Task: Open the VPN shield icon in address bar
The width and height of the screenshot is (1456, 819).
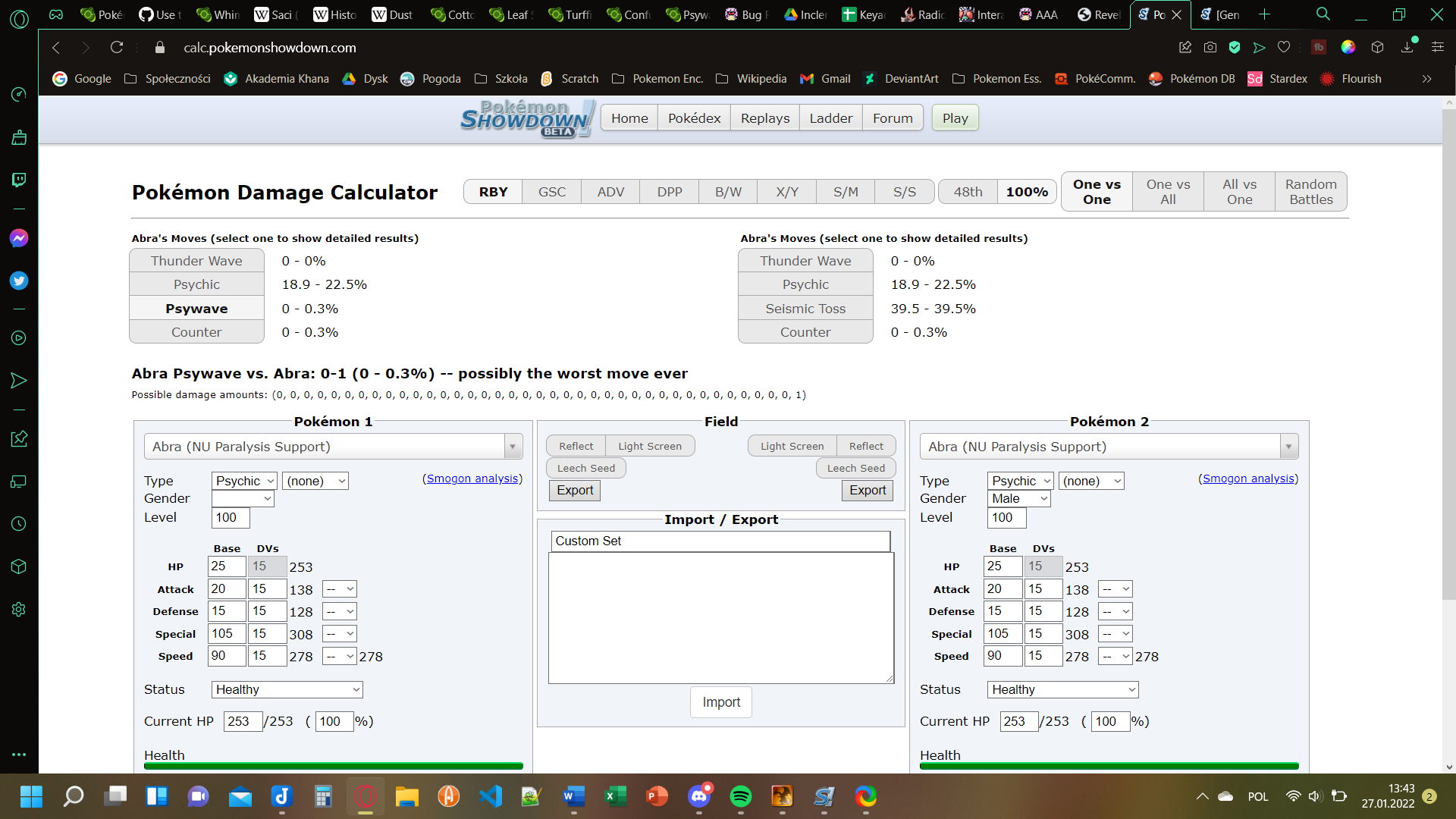Action: point(1235,47)
